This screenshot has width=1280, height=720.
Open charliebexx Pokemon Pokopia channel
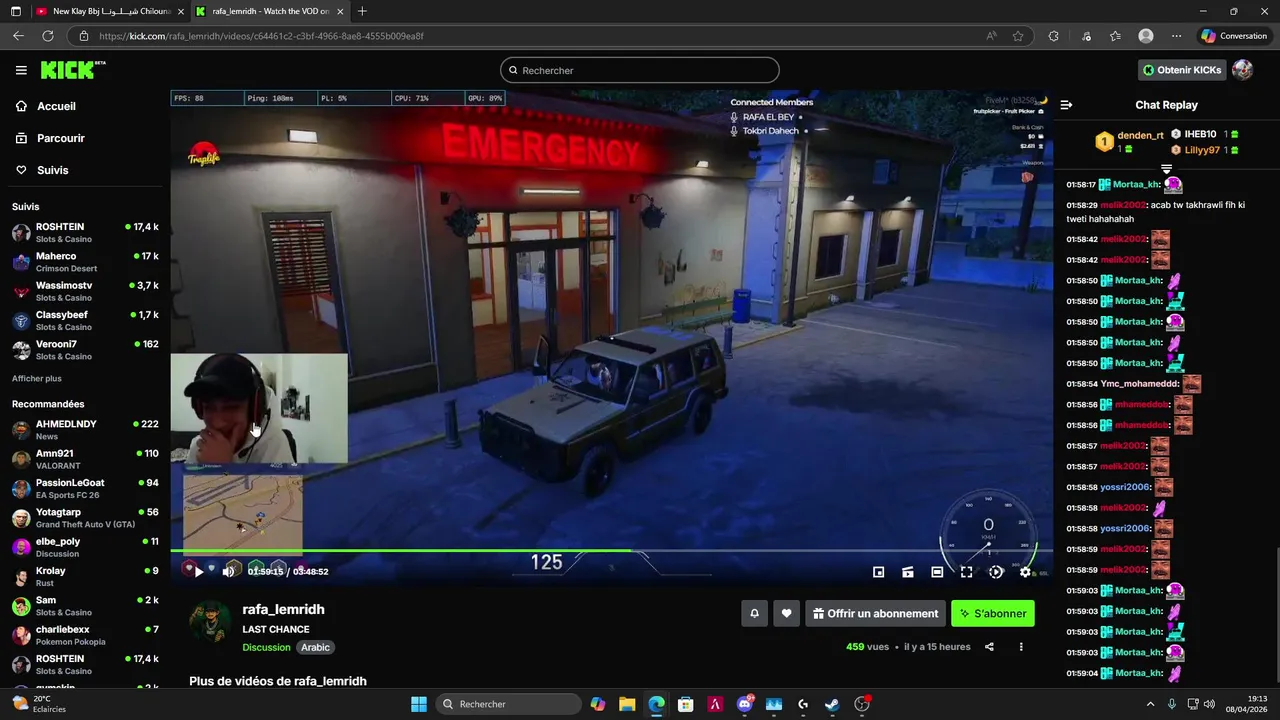click(85, 635)
